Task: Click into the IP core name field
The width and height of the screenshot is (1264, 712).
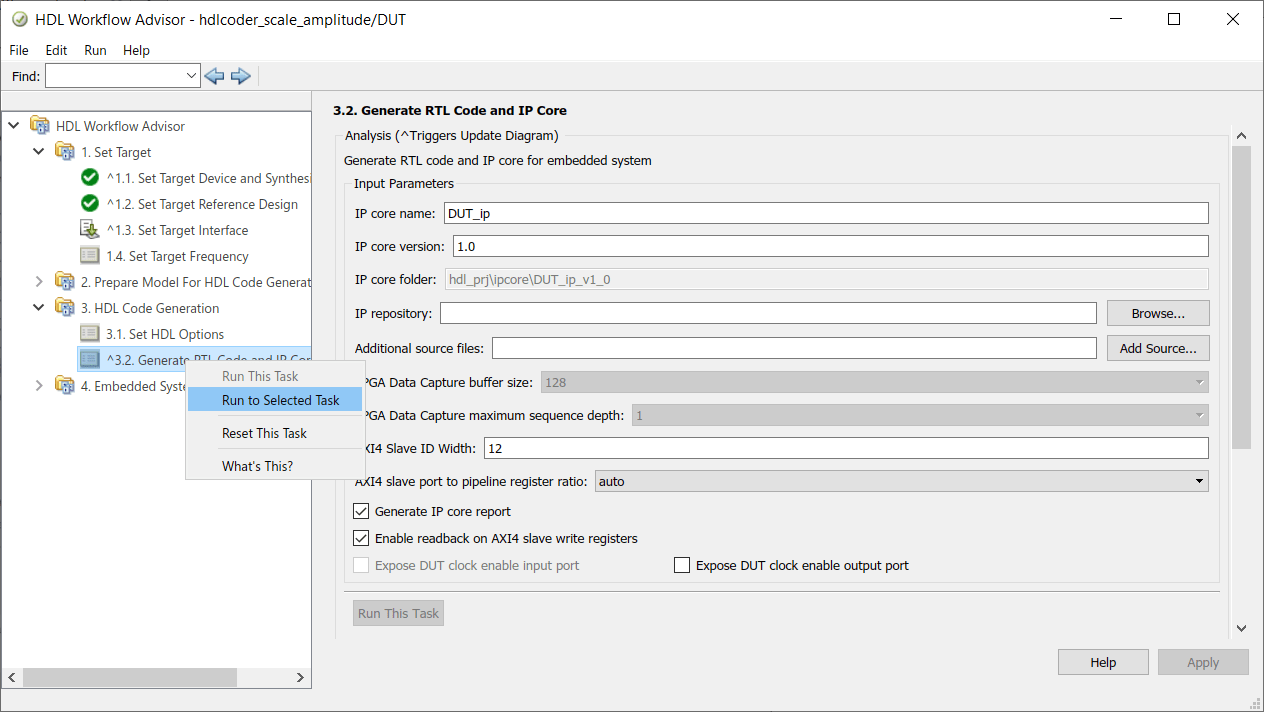Action: pos(825,213)
